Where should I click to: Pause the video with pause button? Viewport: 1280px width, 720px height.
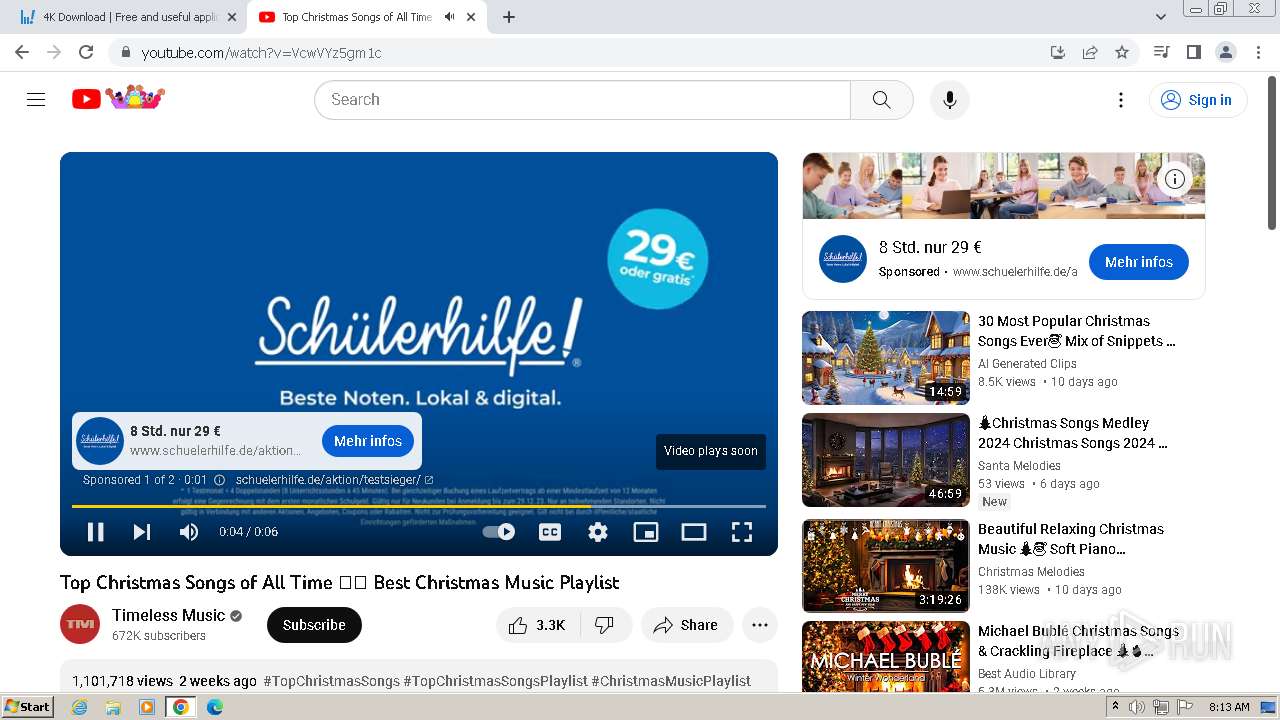96,532
